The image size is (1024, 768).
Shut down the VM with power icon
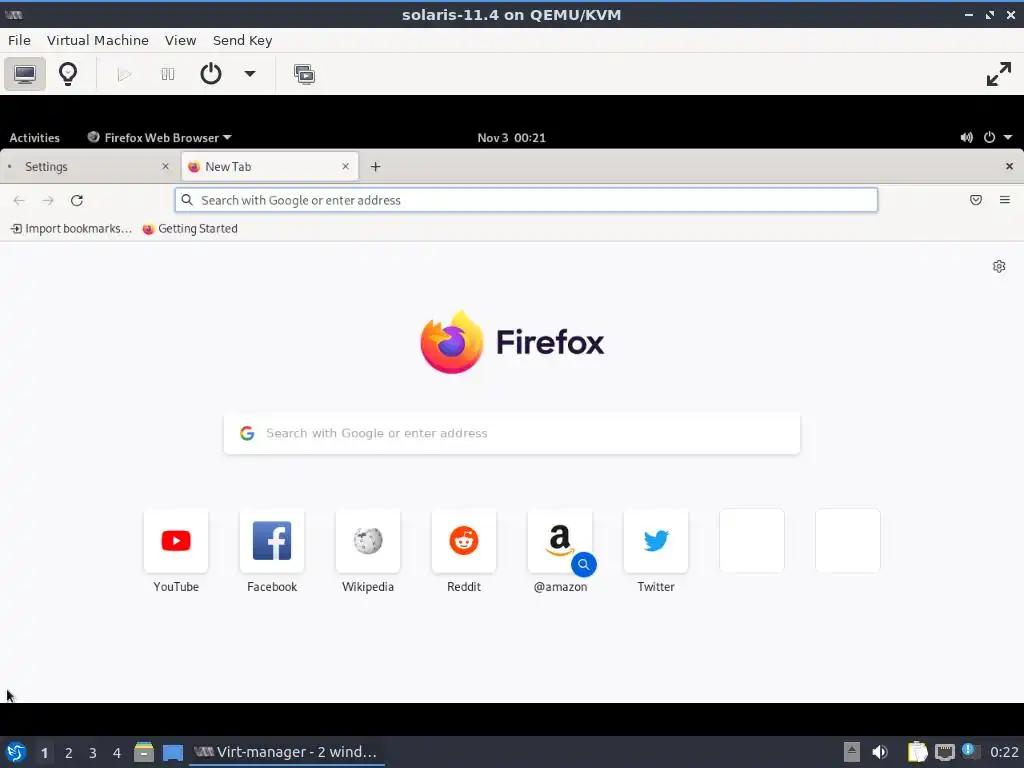pyautogui.click(x=210, y=74)
